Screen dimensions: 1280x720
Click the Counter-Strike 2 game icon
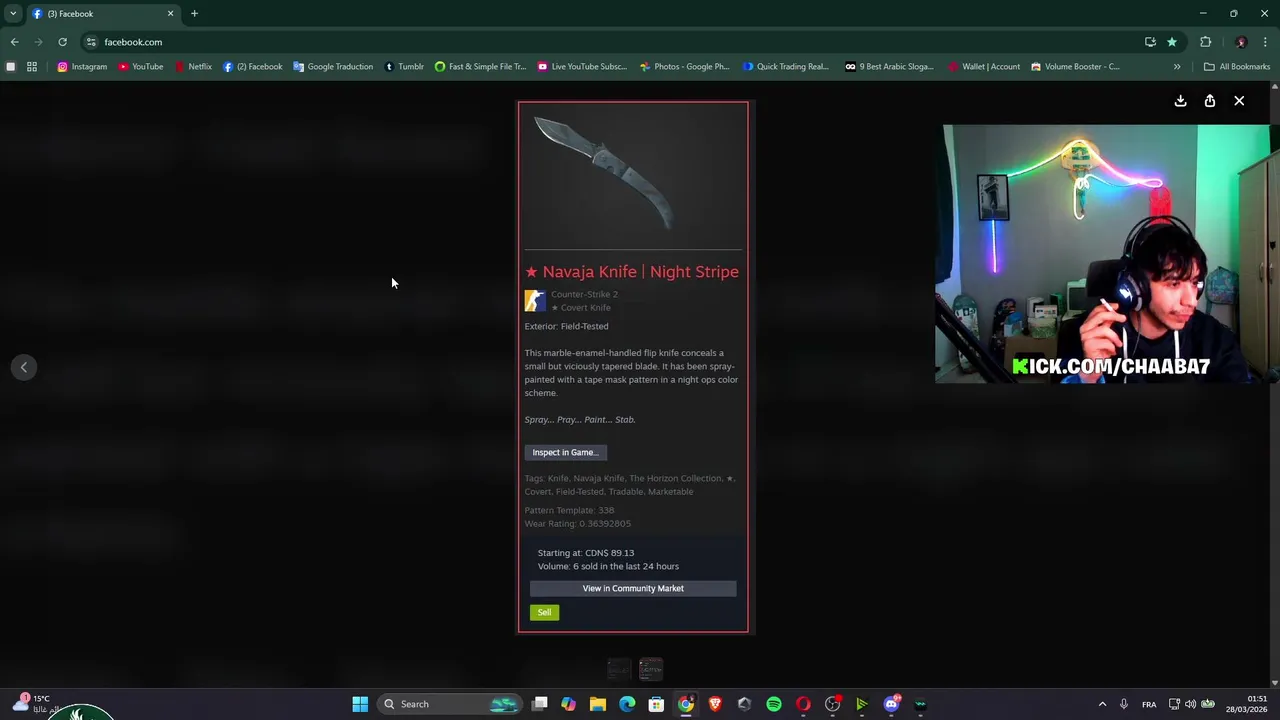pyautogui.click(x=535, y=301)
